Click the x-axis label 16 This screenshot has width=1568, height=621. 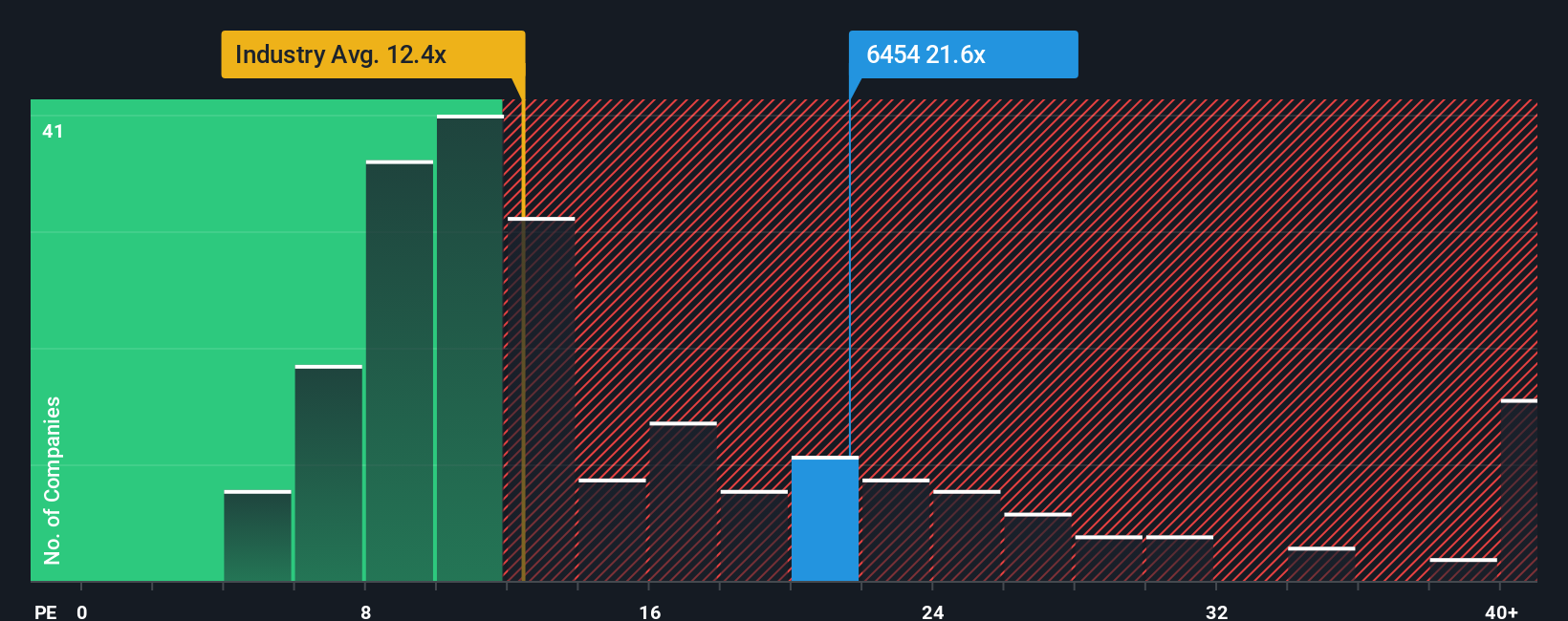(x=649, y=611)
